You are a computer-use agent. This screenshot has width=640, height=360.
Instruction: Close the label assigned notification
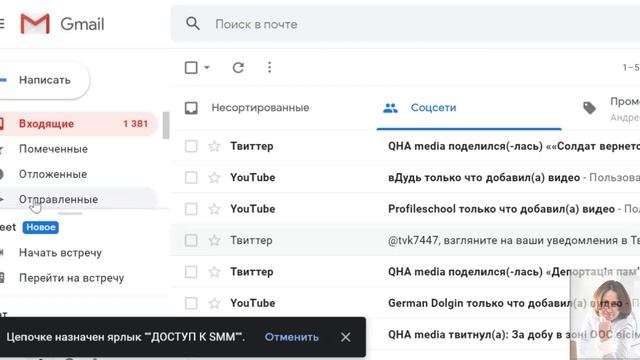pos(346,337)
